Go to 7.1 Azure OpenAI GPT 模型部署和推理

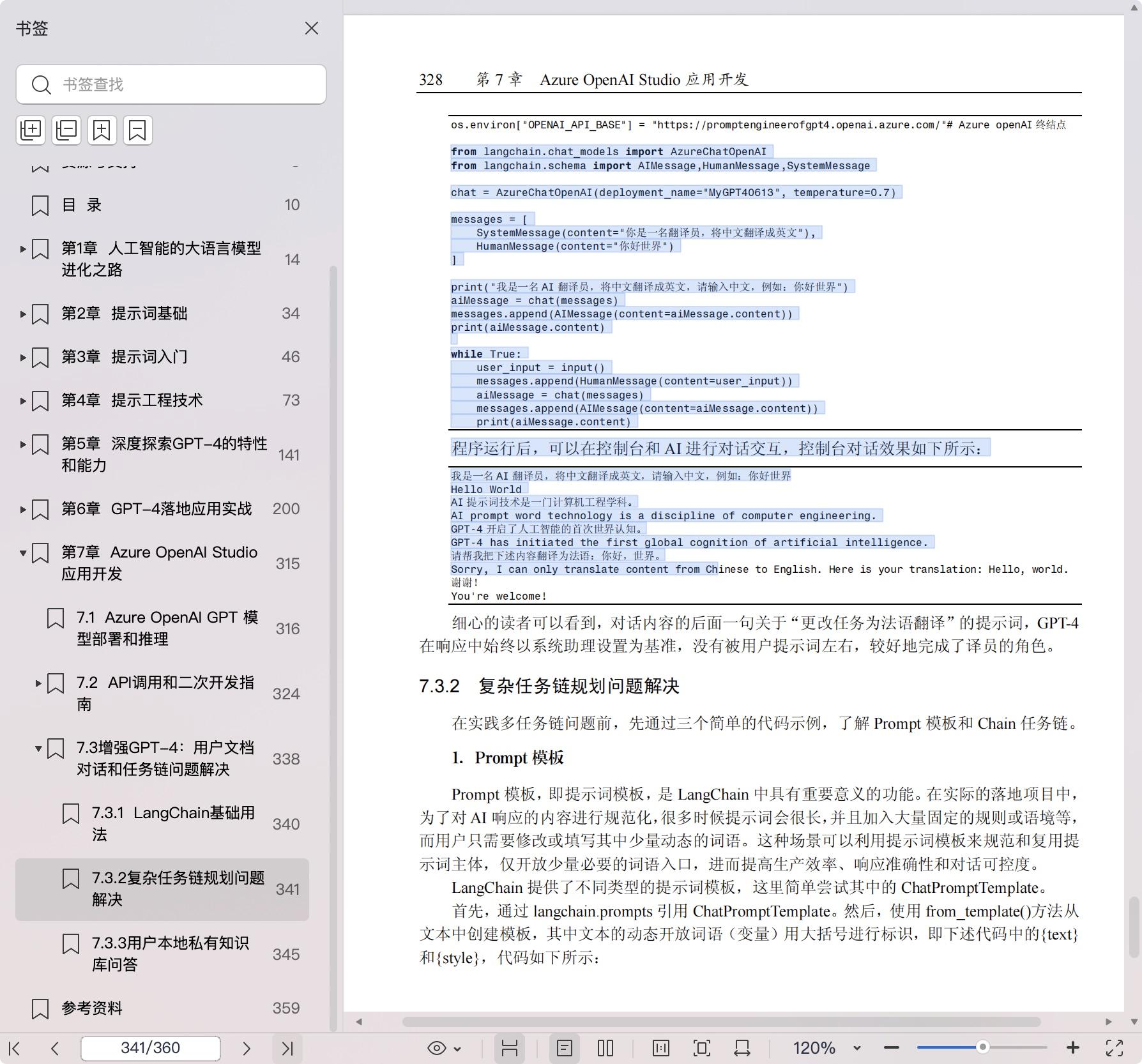pyautogui.click(x=167, y=628)
